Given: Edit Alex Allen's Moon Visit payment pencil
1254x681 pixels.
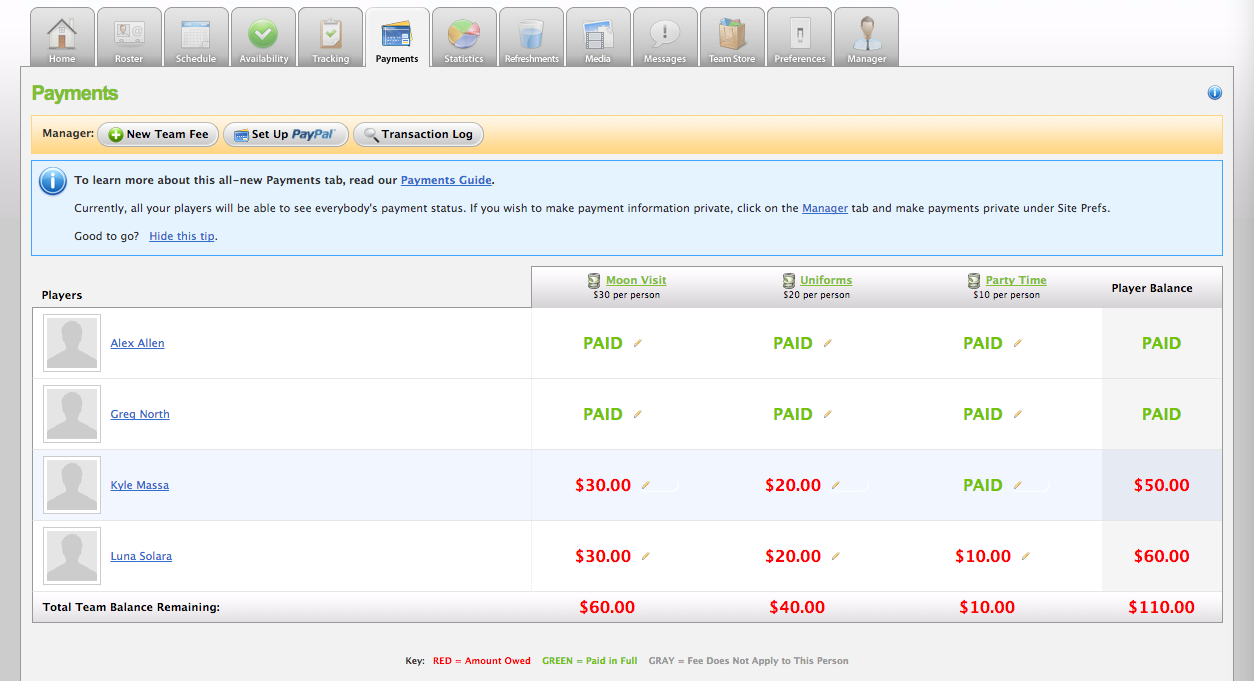Looking at the screenshot, I should (638, 343).
